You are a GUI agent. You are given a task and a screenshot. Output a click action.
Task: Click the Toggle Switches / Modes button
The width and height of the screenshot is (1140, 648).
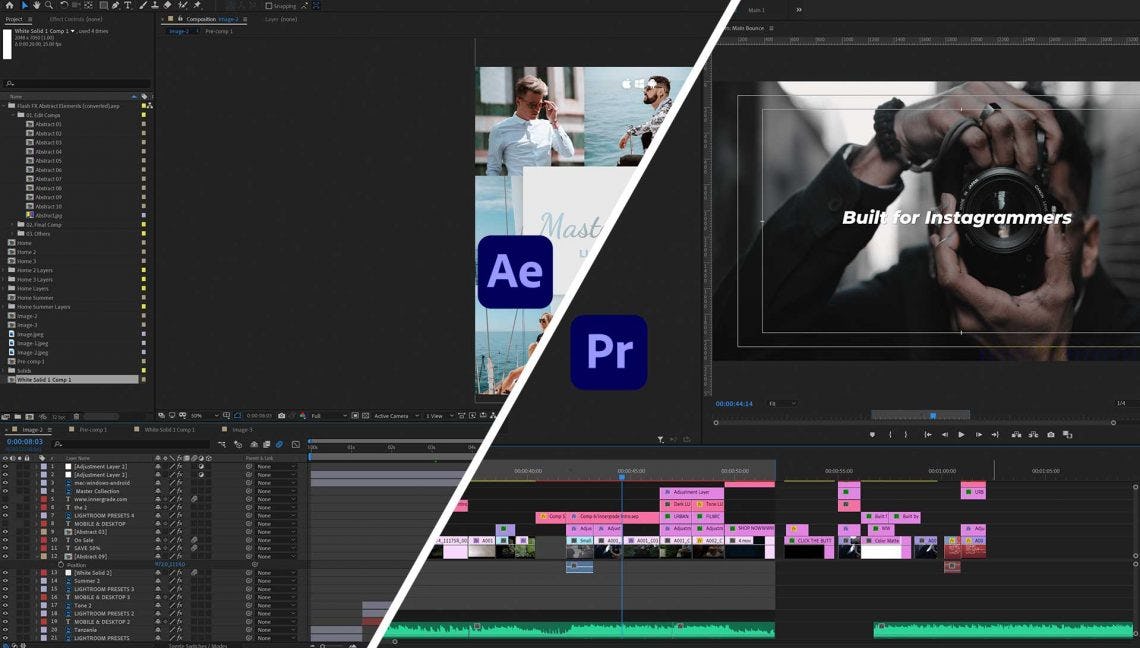click(x=197, y=645)
